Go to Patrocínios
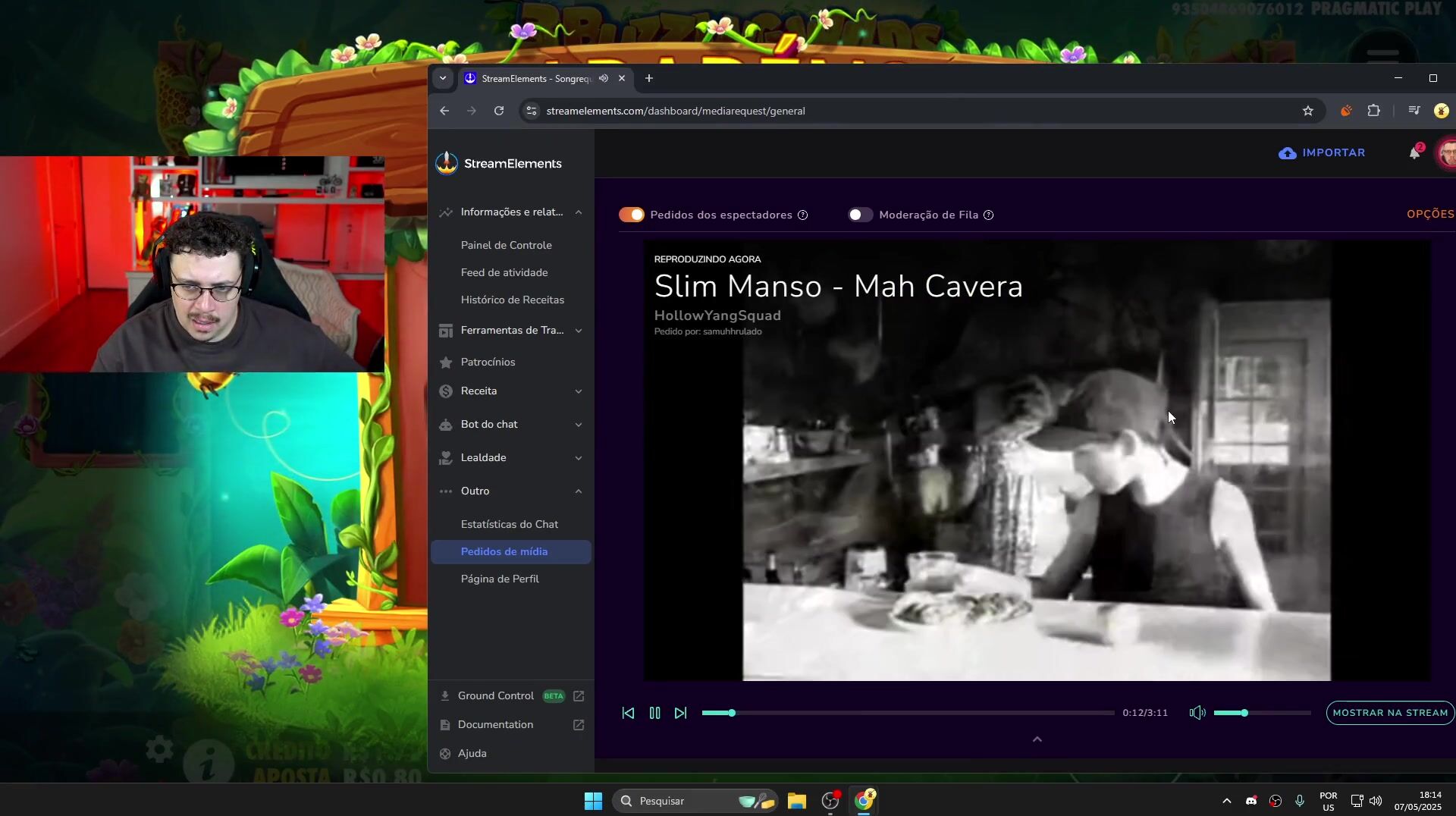The height and width of the screenshot is (816, 1456). pos(488,362)
